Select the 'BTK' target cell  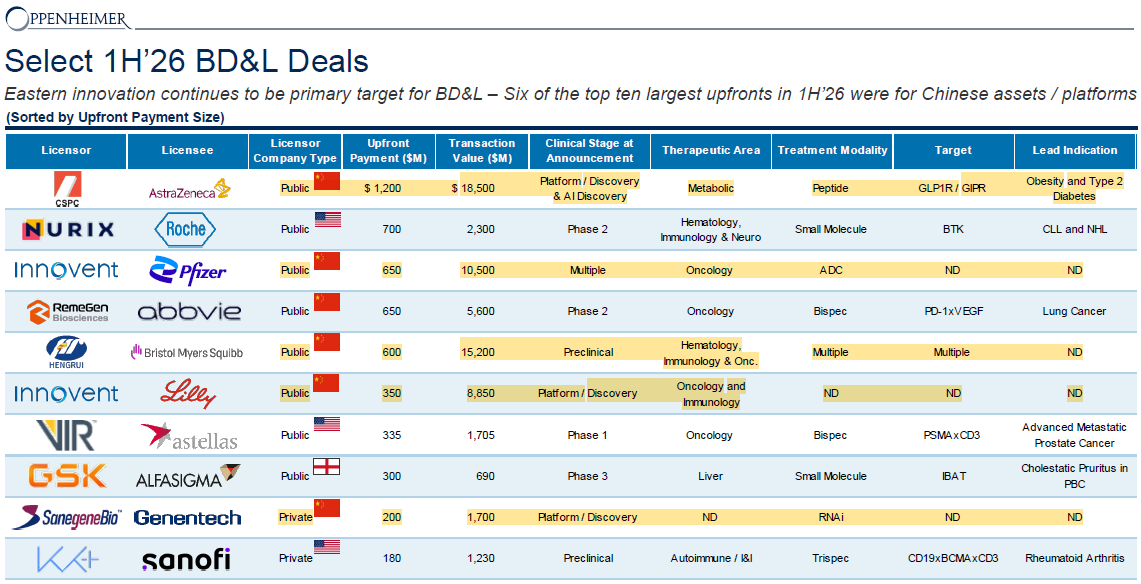tap(953, 229)
